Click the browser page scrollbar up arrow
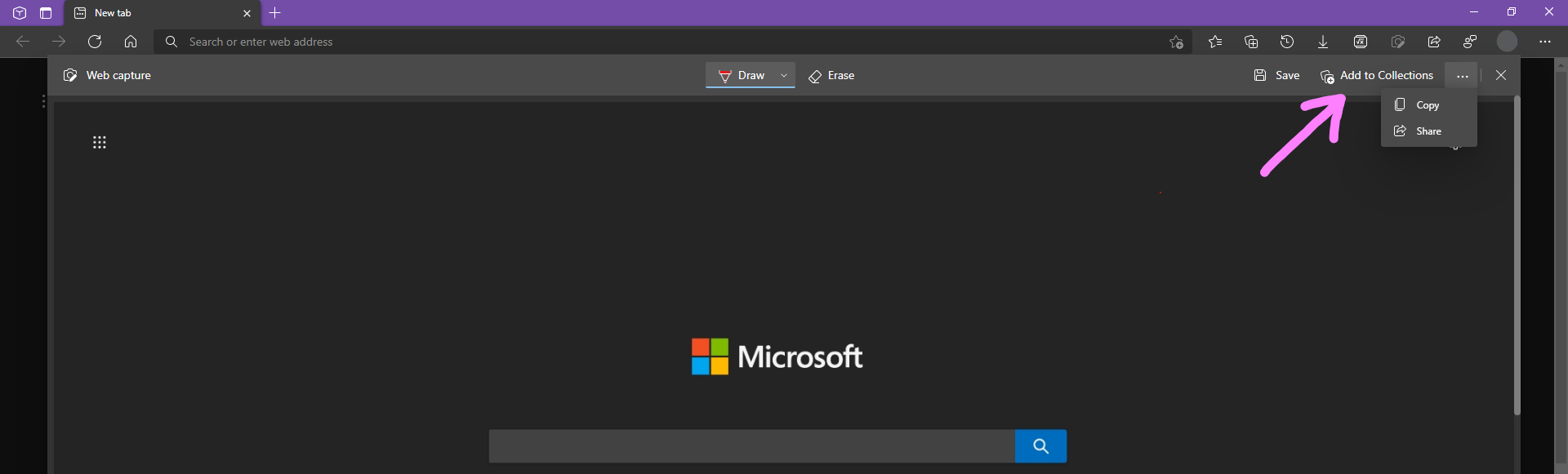The height and width of the screenshot is (474, 1568). [1561, 64]
